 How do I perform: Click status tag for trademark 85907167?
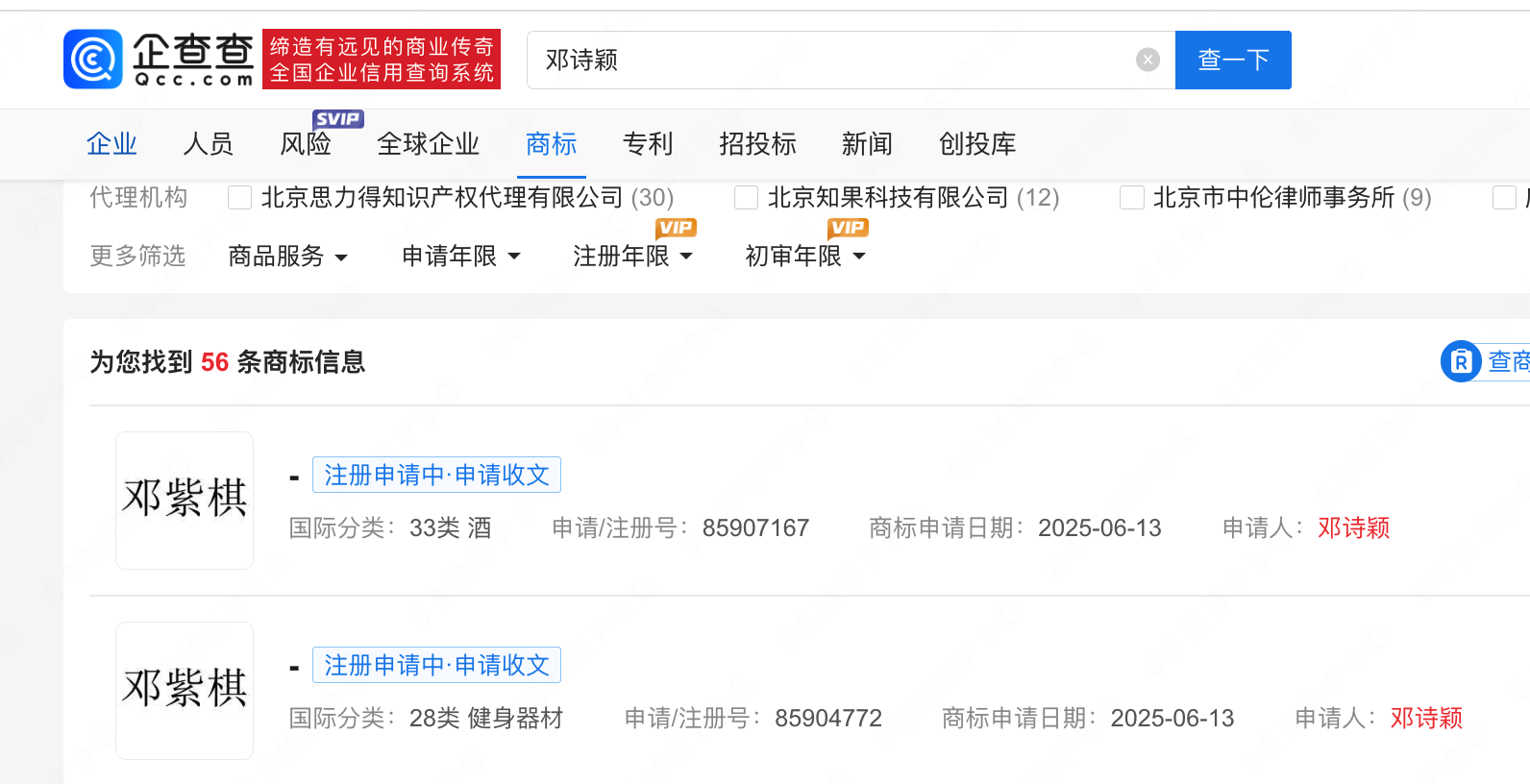click(x=436, y=475)
